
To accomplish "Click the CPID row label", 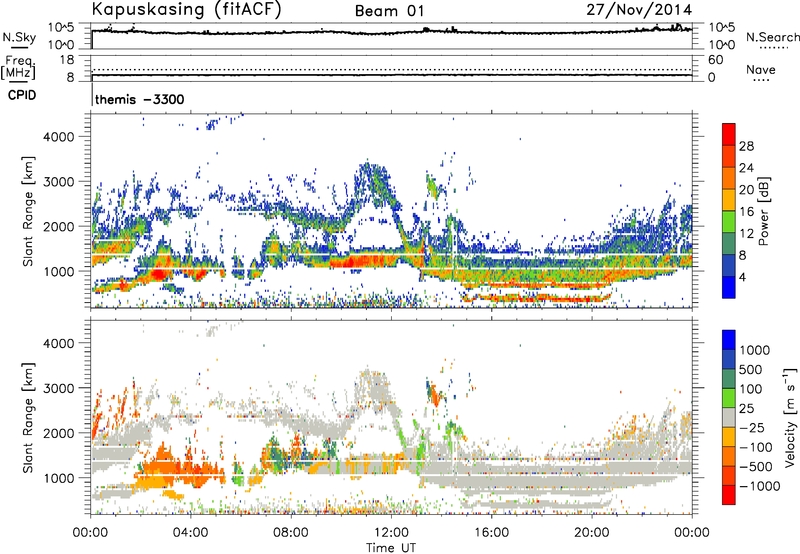I will tap(22, 95).
